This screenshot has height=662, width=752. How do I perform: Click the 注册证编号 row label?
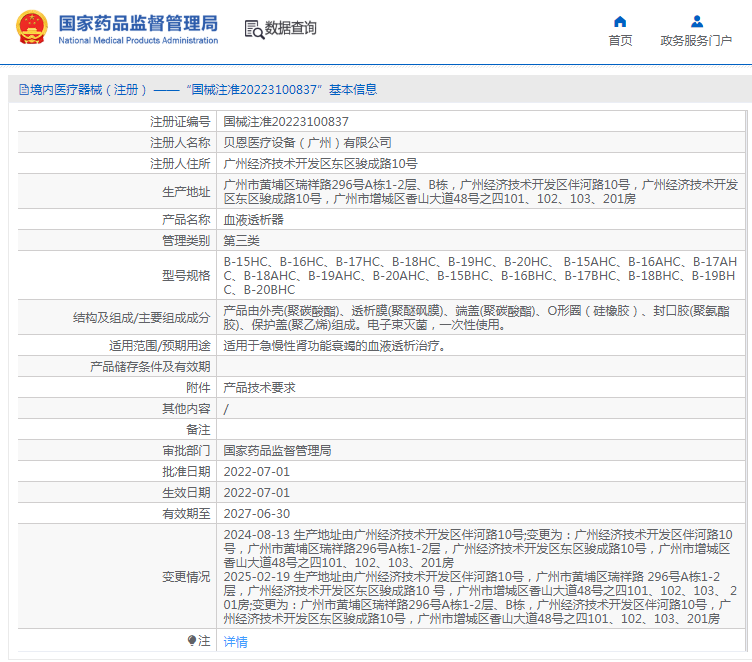[180, 122]
